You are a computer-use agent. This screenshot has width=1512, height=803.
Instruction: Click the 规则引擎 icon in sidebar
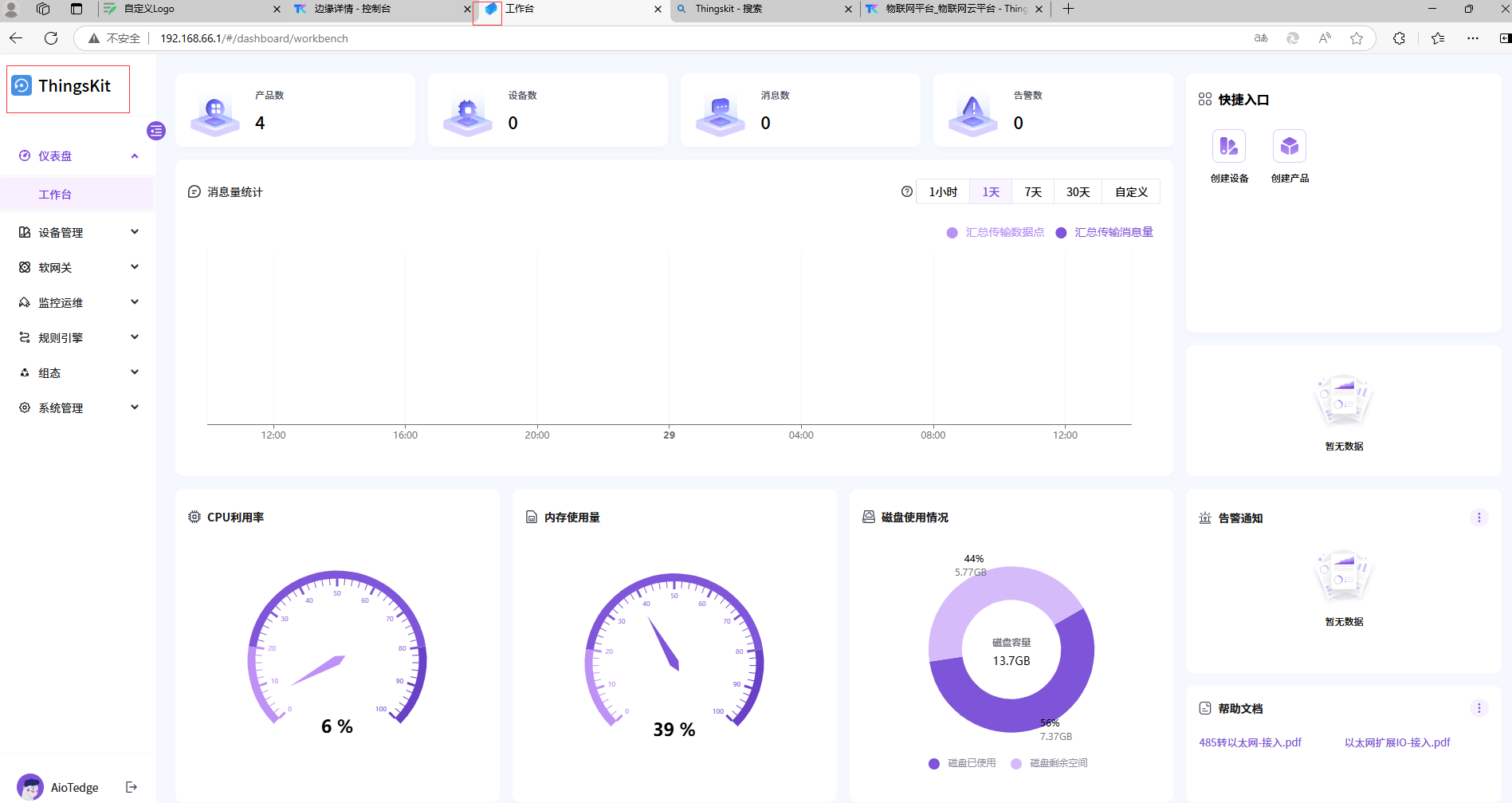[x=25, y=338]
